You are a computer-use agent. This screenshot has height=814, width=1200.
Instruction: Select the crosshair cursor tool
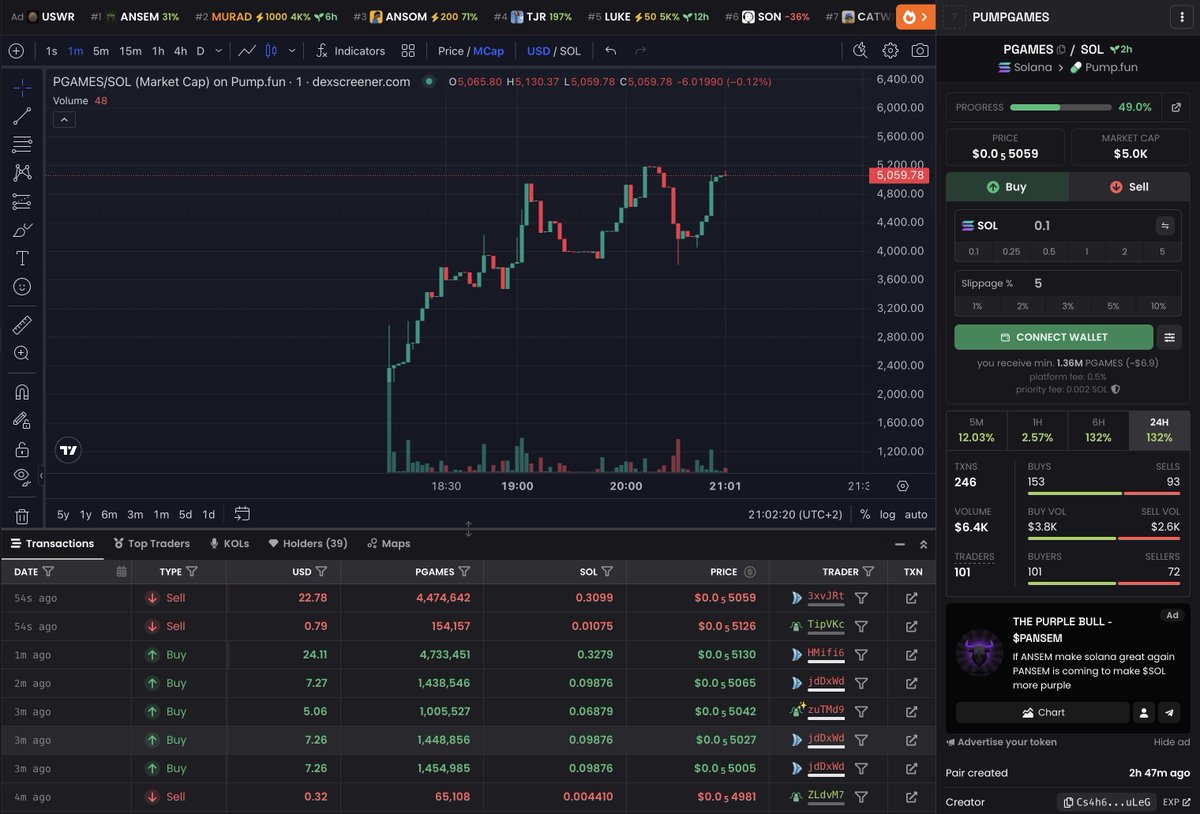22,88
